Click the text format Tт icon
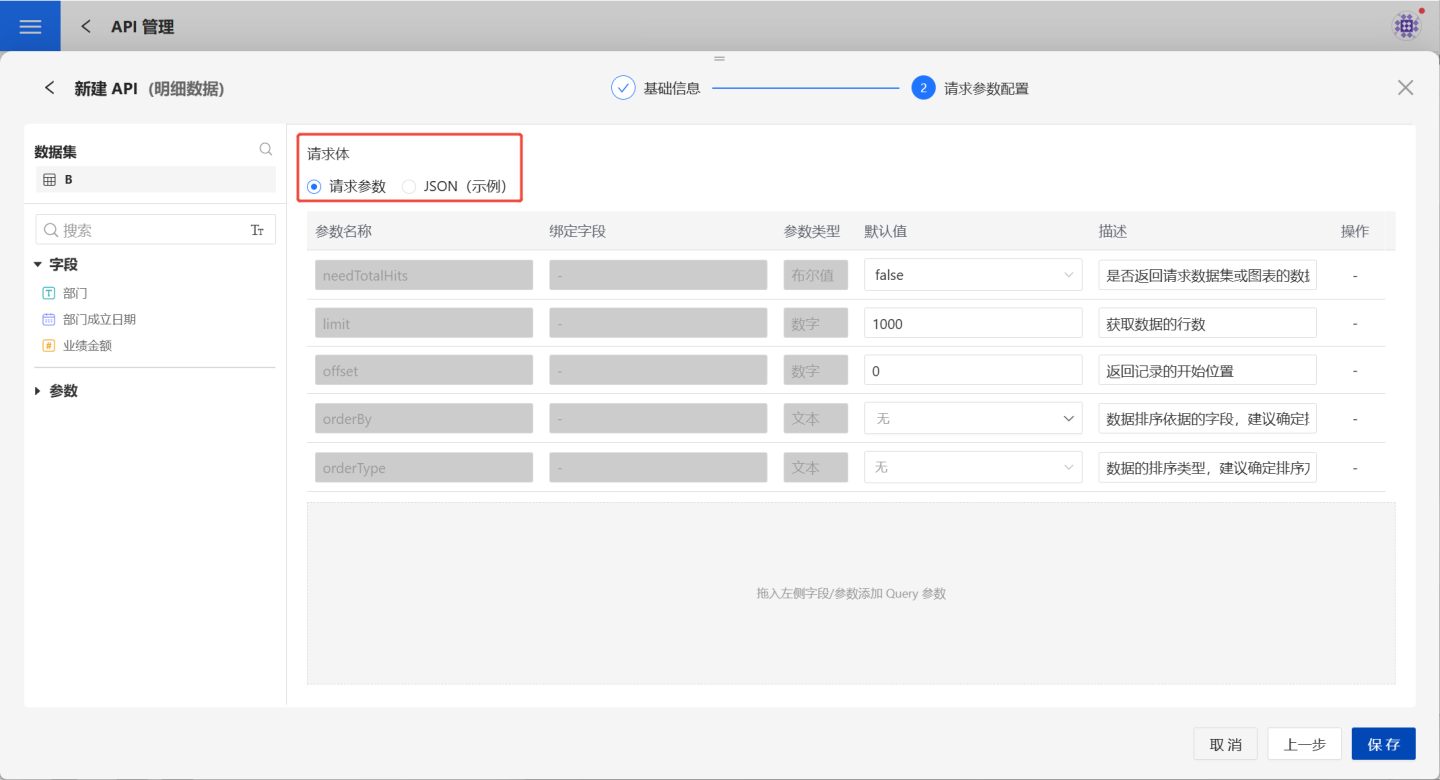 pos(257,230)
